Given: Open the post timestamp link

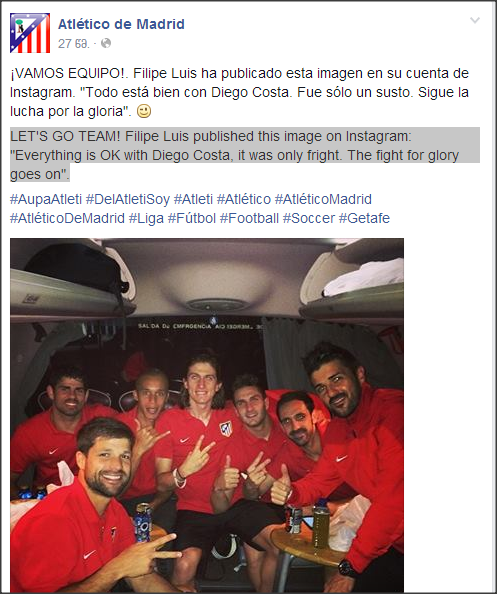Looking at the screenshot, I should pos(73,44).
